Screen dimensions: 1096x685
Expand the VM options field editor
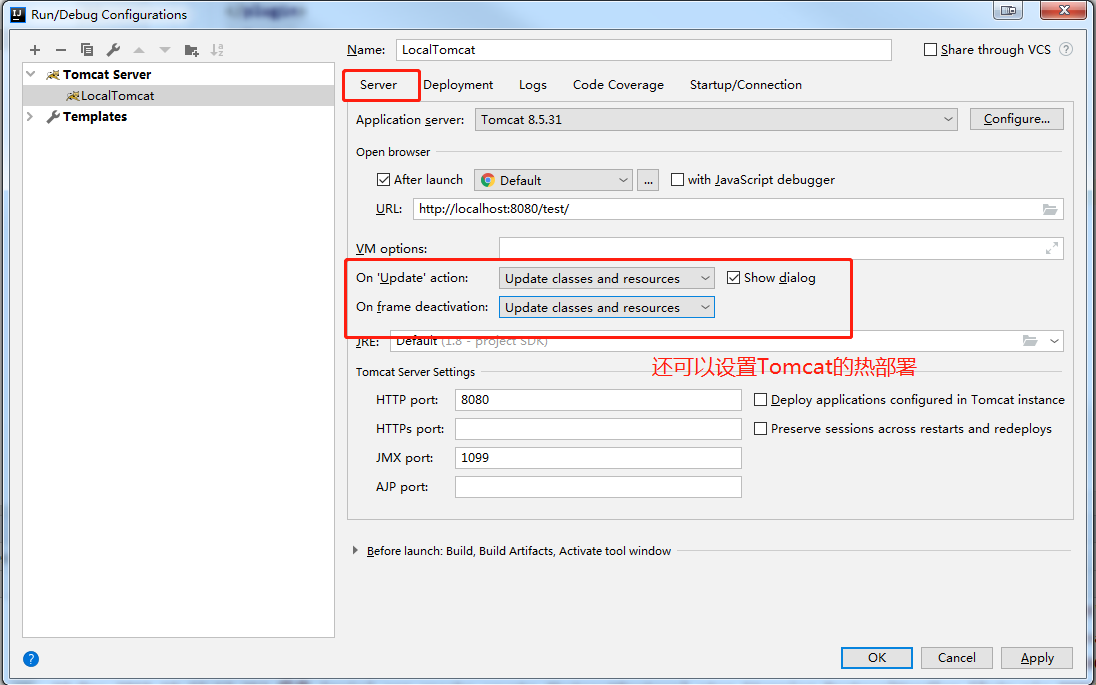(1051, 248)
